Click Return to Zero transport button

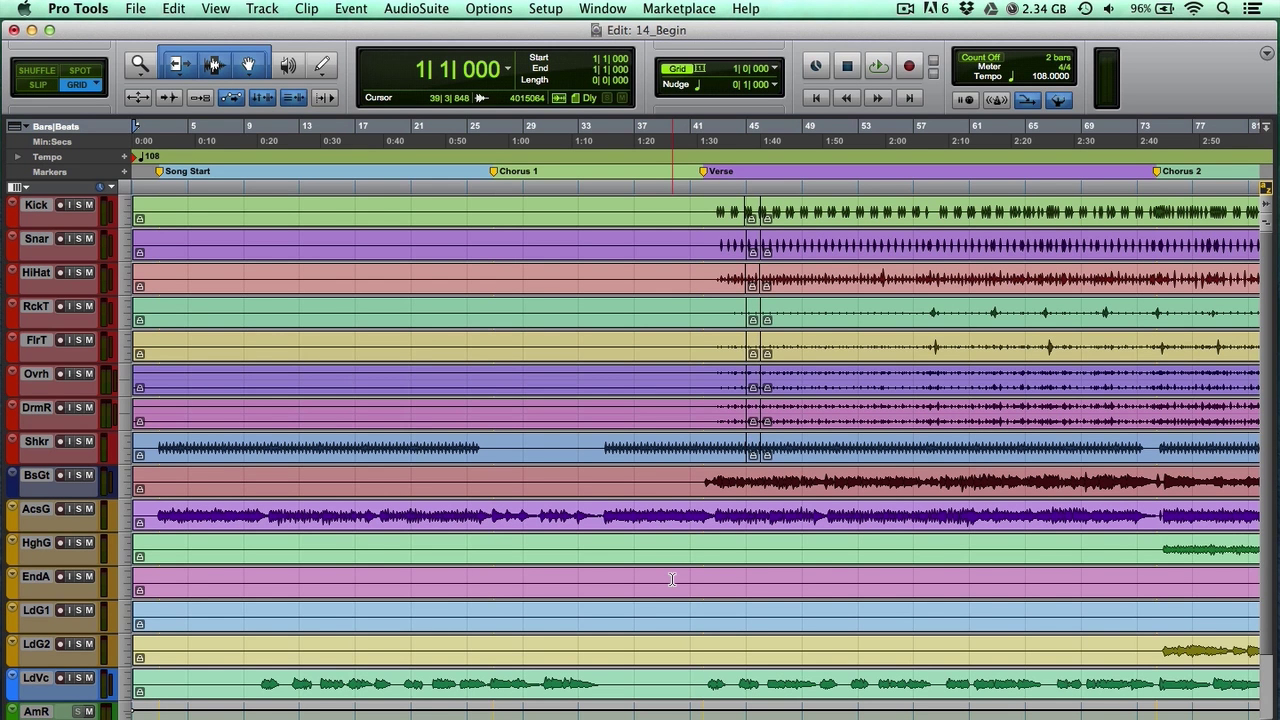(816, 98)
